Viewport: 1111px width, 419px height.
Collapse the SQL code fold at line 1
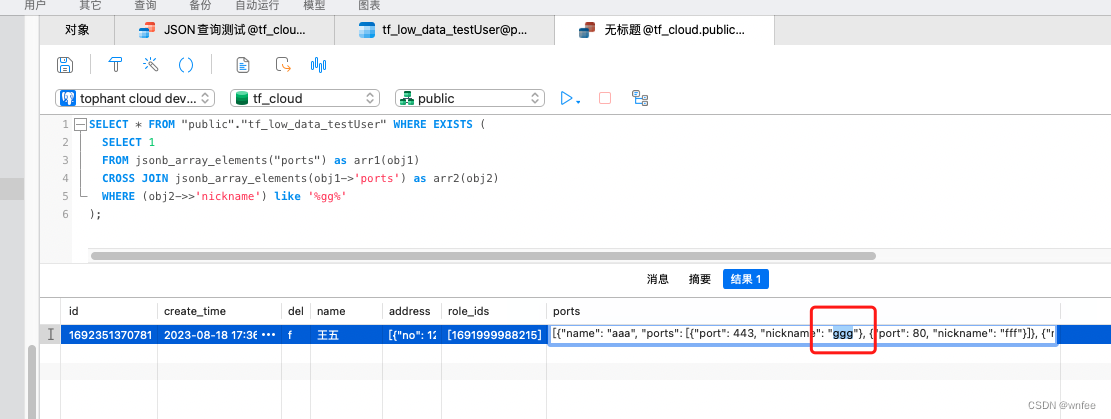(80, 124)
